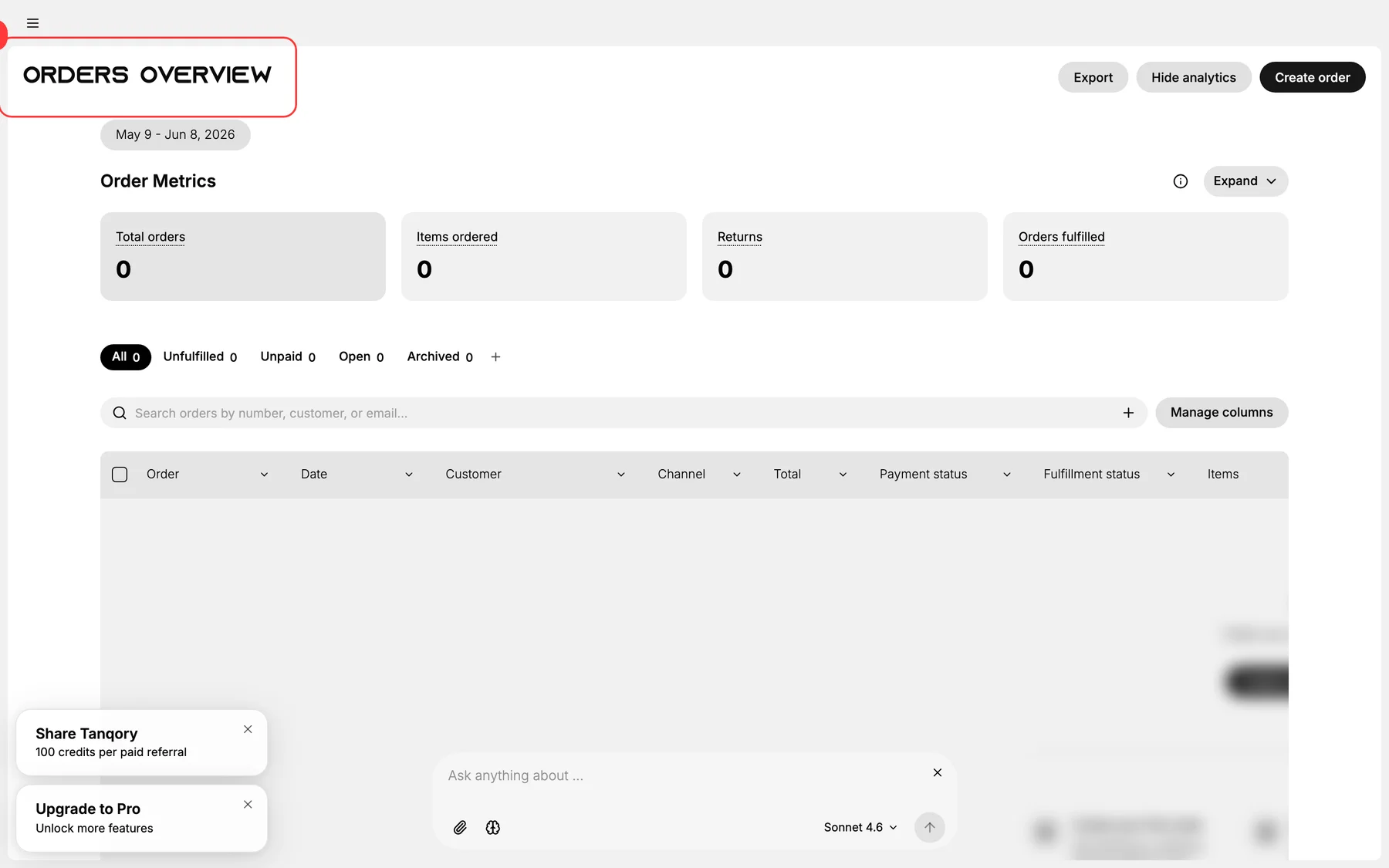Open the Fulfillment status column chevron
This screenshot has width=1389, height=868.
(x=1171, y=475)
